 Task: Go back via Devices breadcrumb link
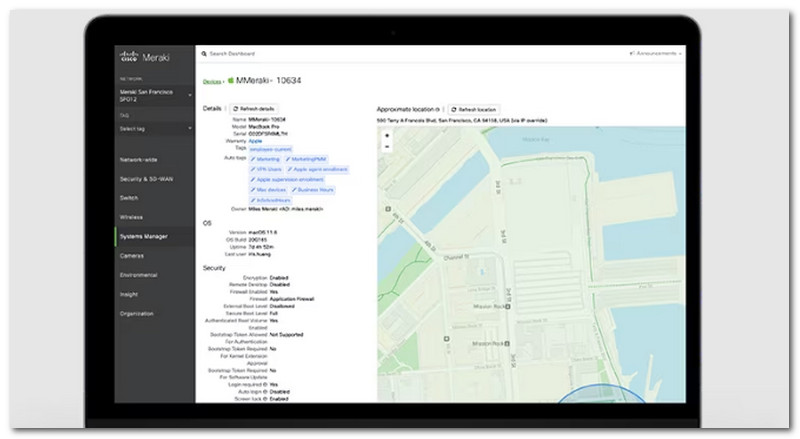pyautogui.click(x=212, y=82)
